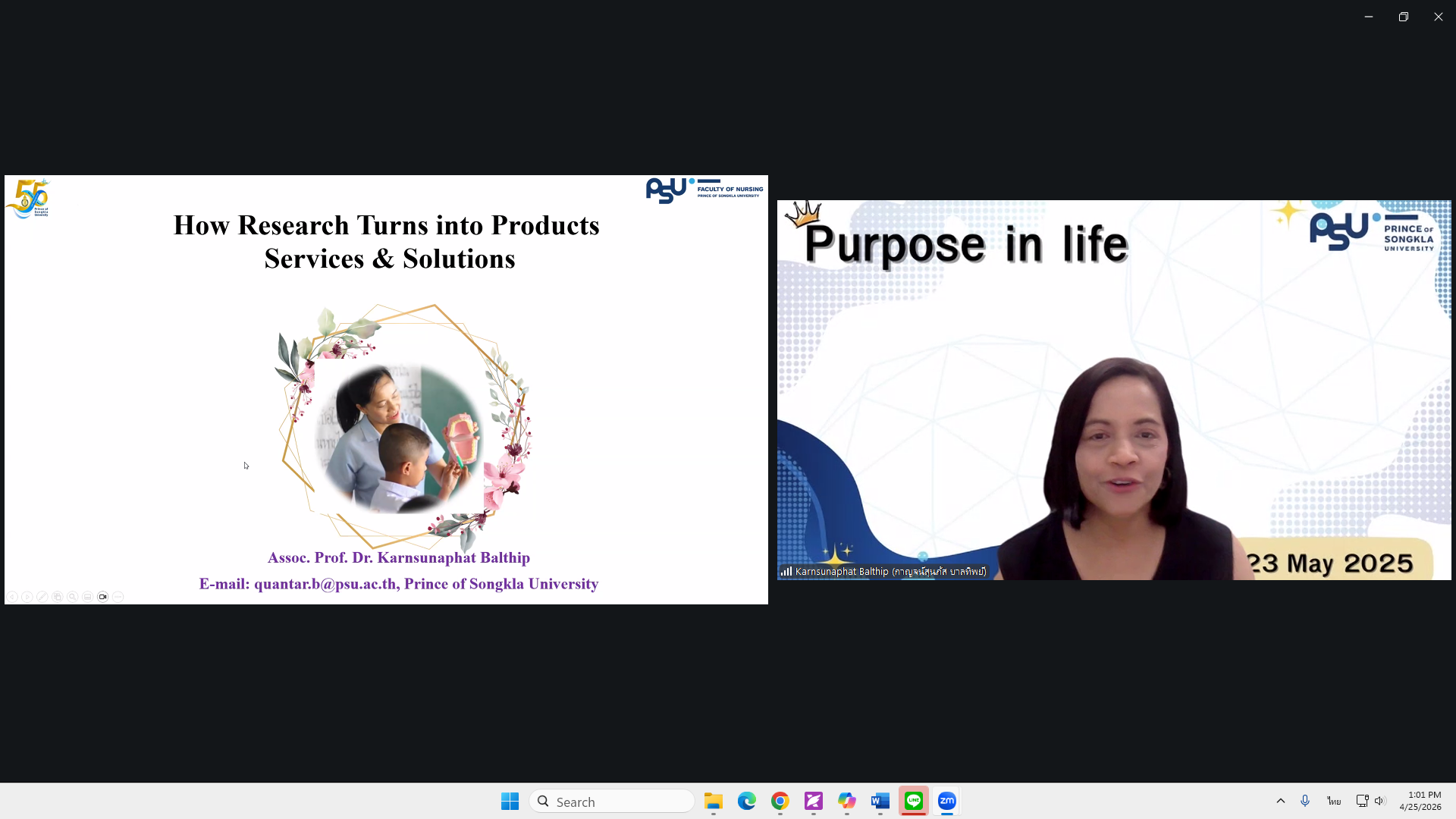Image resolution: width=1456 pixels, height=819 pixels.
Task: Open Thai language input switcher
Action: tap(1334, 801)
